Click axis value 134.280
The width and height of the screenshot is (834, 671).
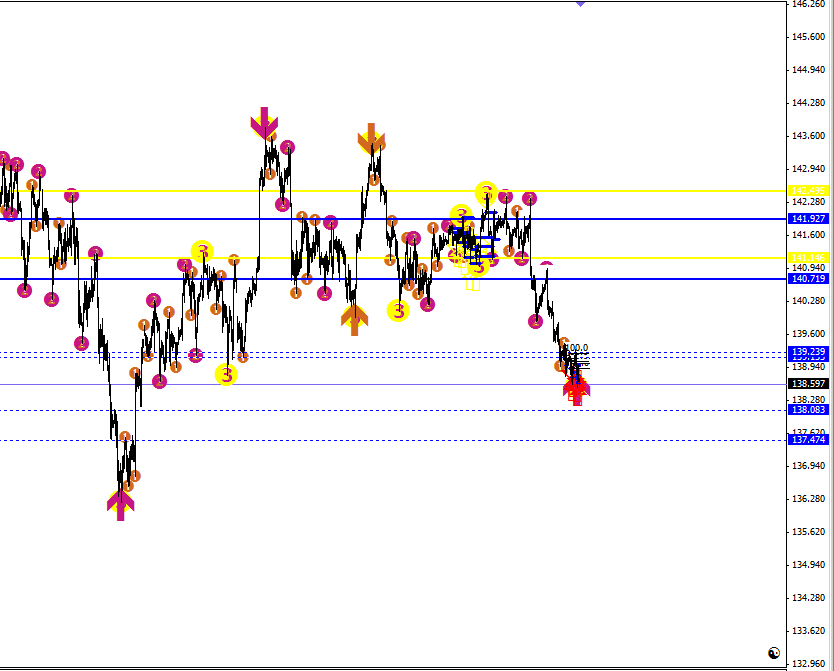pos(808,597)
